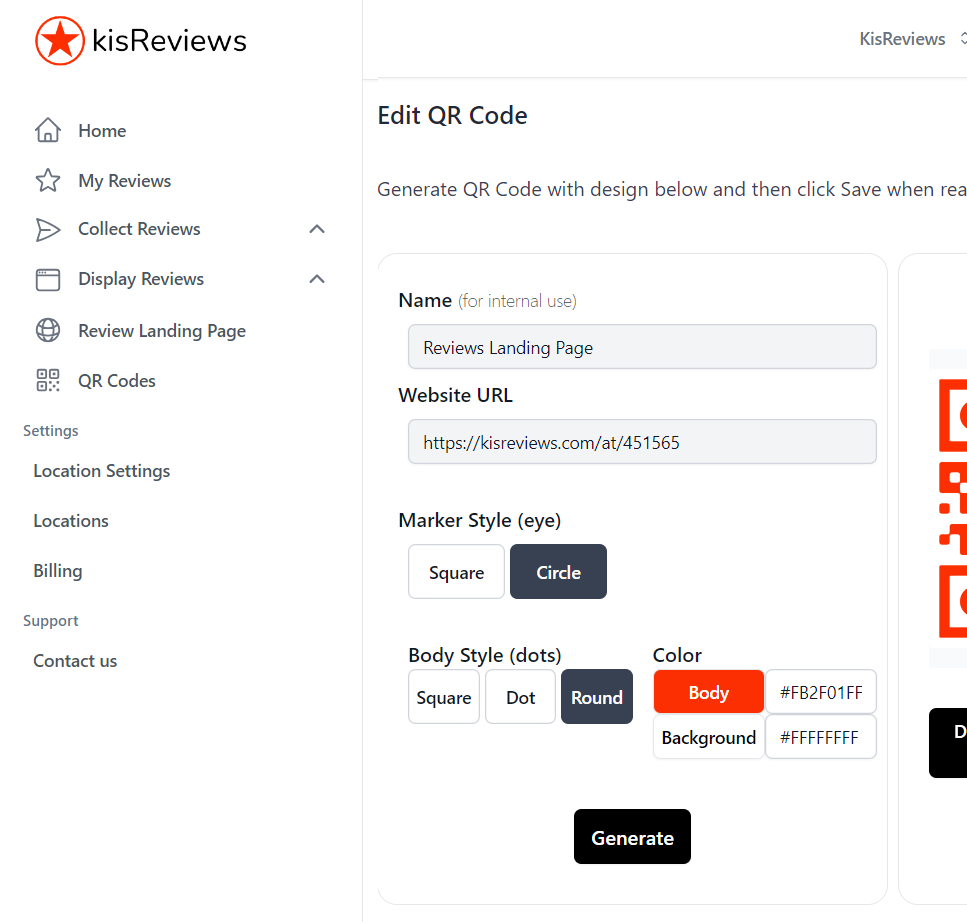Image resolution: width=967 pixels, height=922 pixels.
Task: Click the Website URL input field
Action: [642, 442]
